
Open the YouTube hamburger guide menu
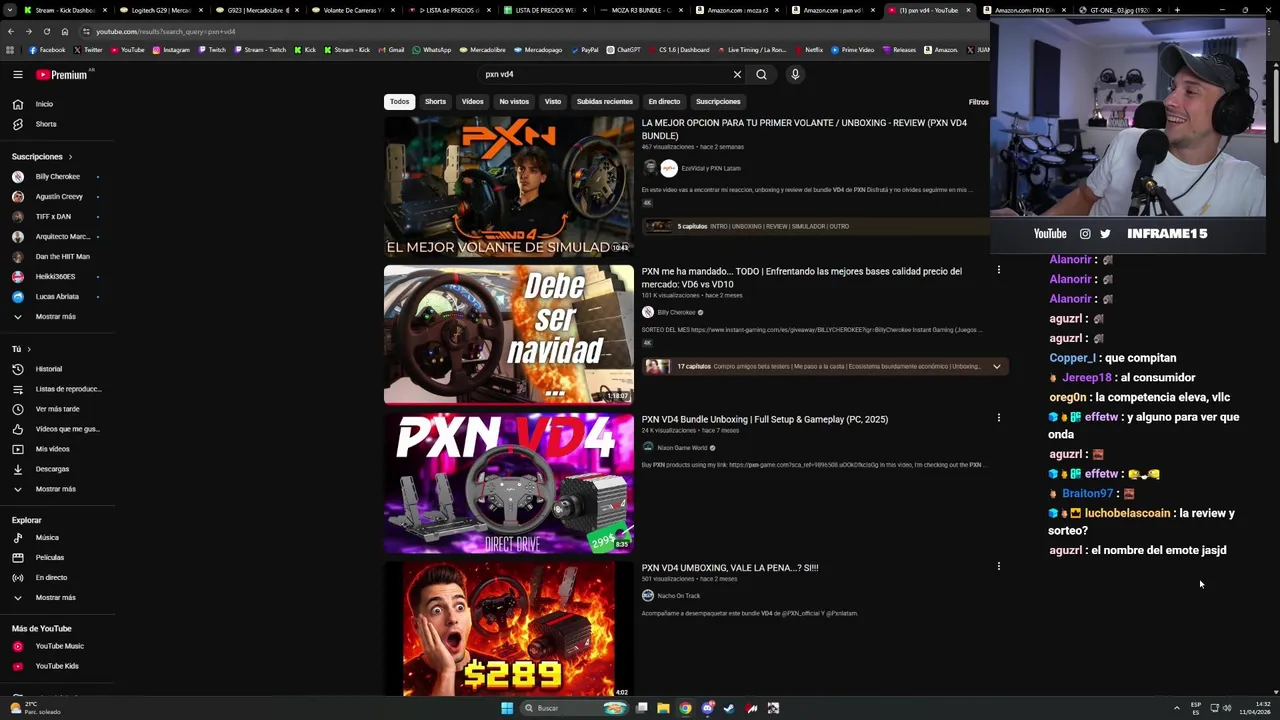18,74
